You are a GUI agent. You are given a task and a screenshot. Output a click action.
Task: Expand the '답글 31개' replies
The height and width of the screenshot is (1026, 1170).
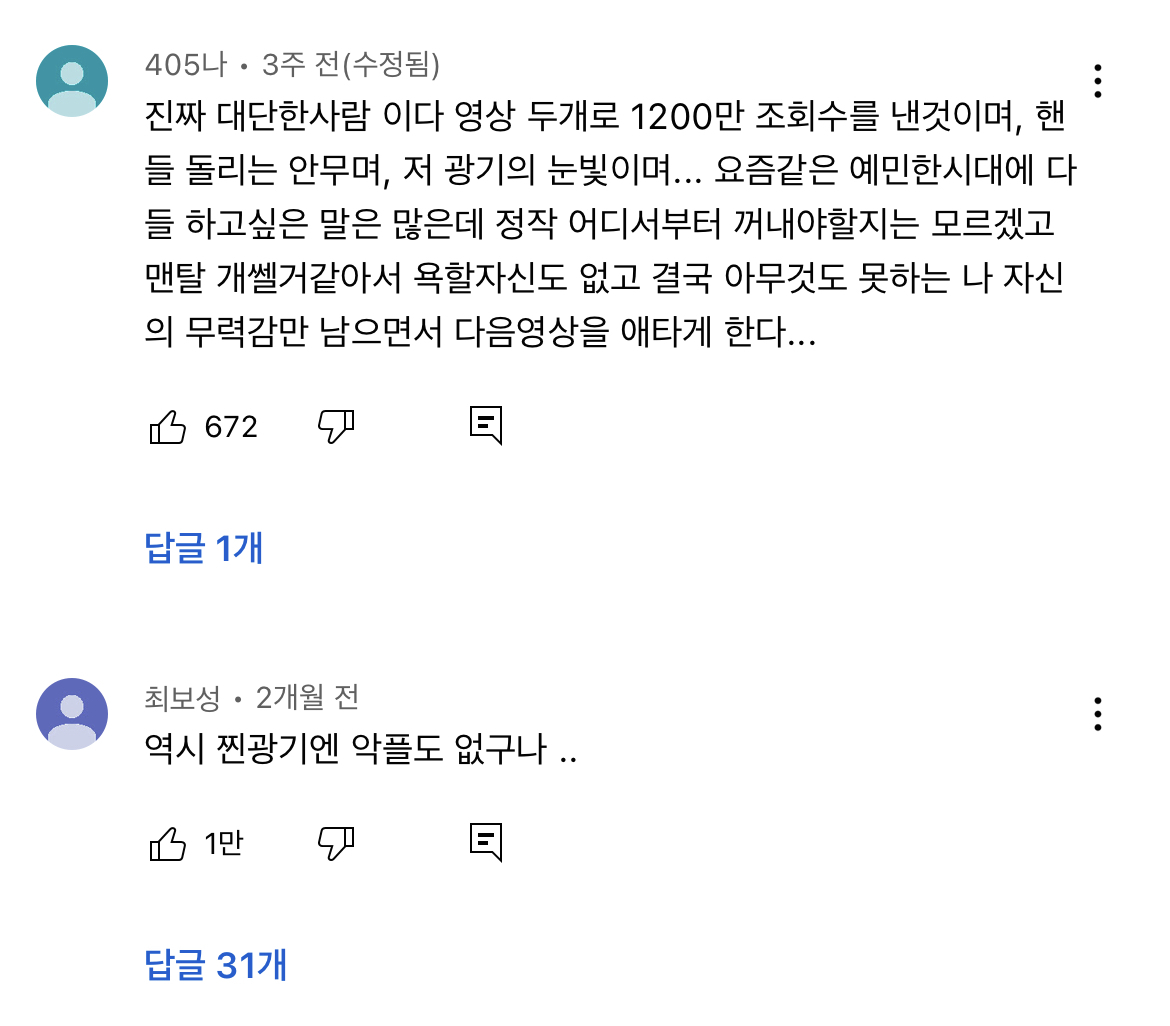pyautogui.click(x=216, y=965)
